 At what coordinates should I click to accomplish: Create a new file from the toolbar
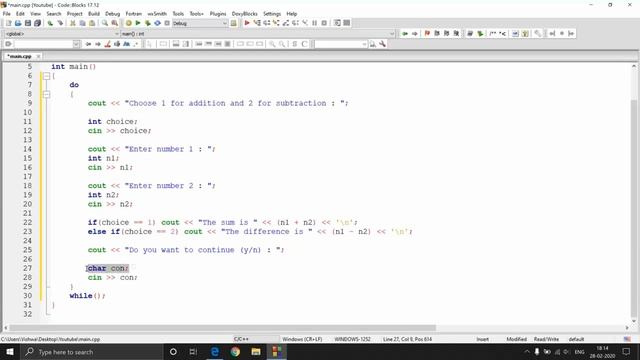[9, 23]
